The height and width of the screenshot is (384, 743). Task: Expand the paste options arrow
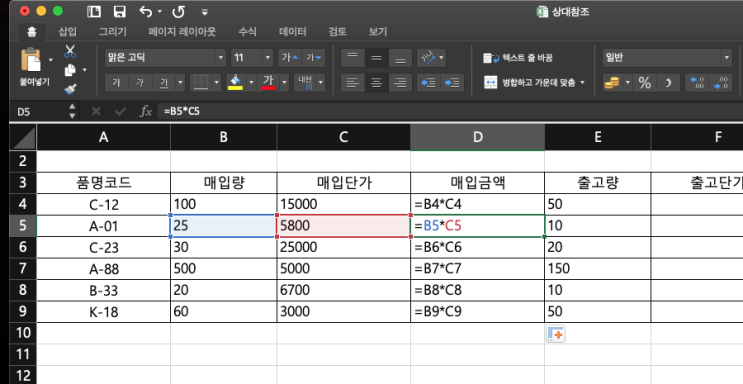[51, 60]
